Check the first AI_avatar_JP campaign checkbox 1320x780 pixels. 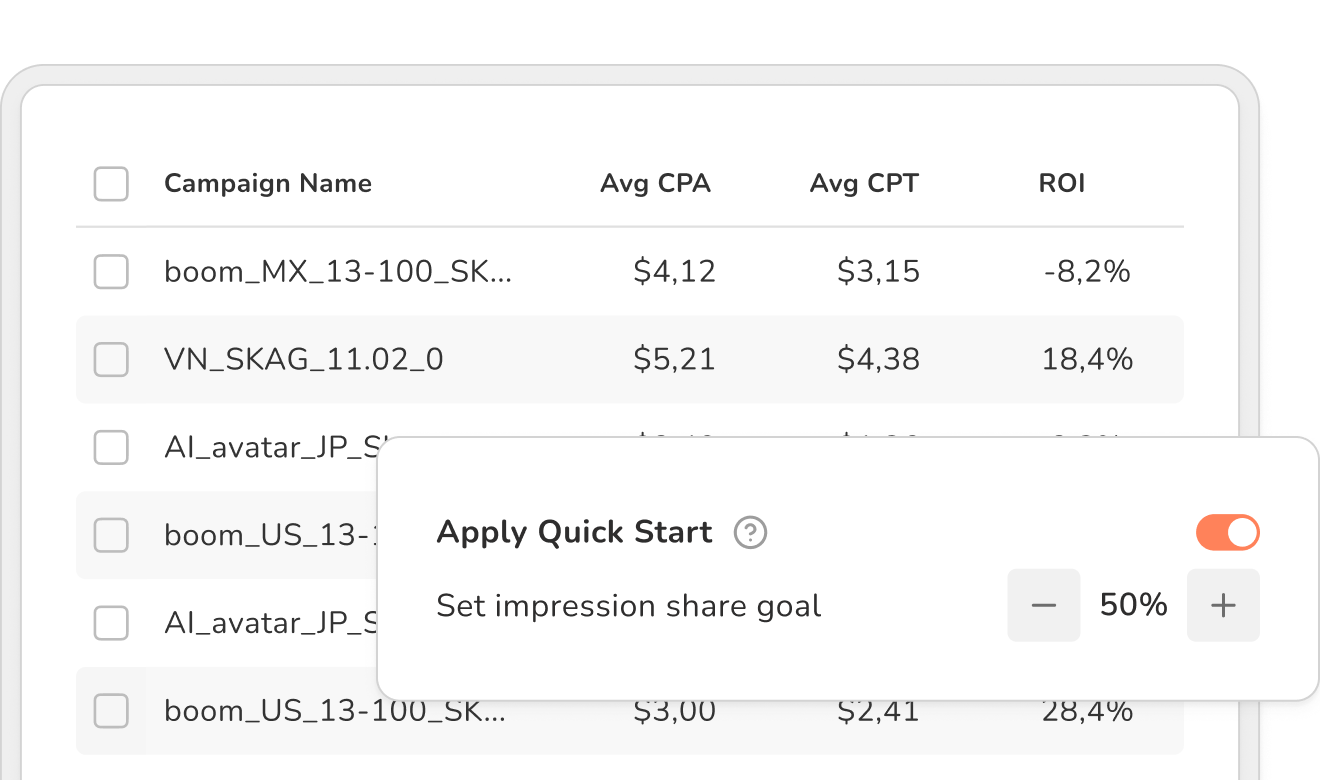tap(111, 447)
